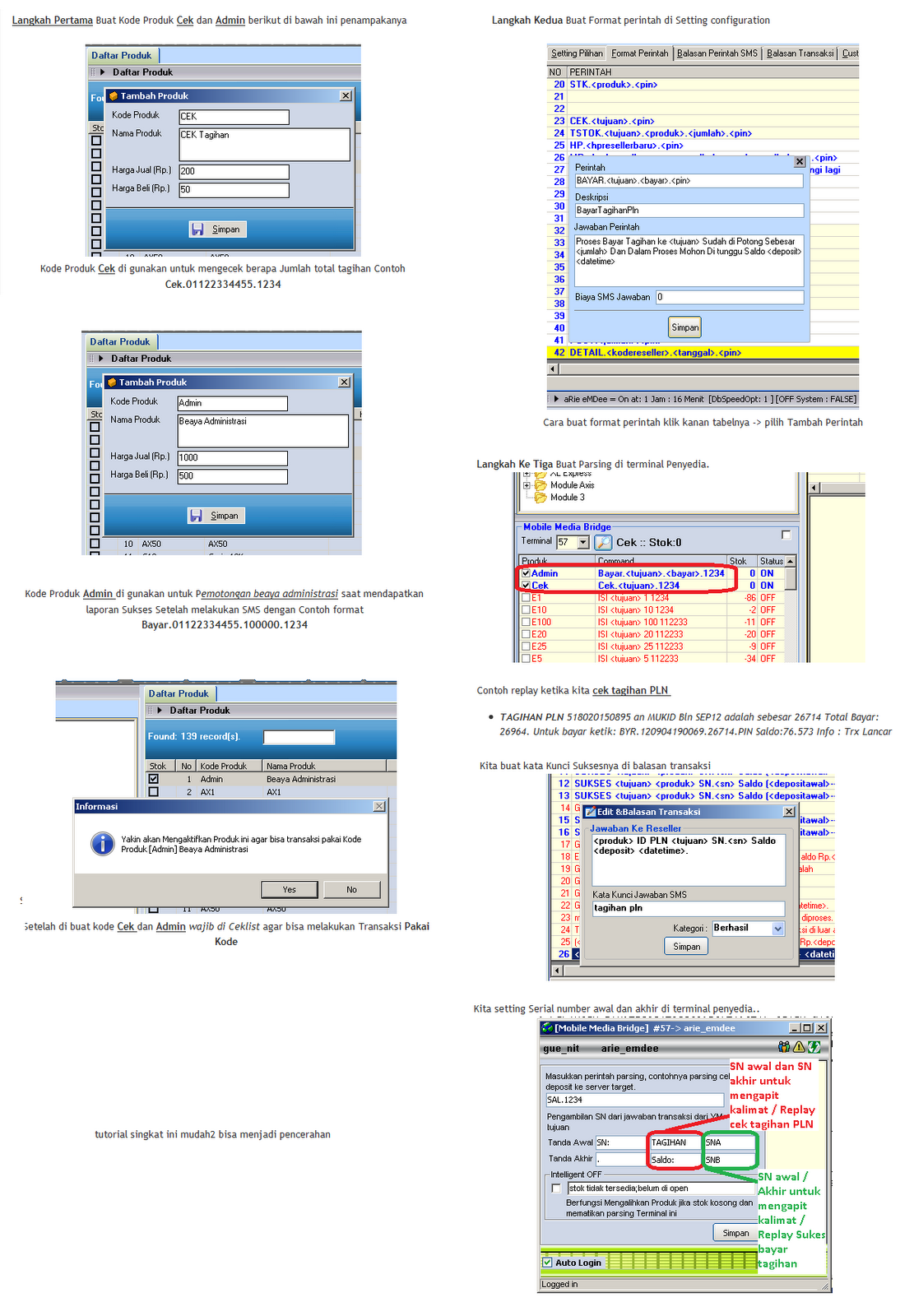Click the Kata Kunci field with tagihan pln
This screenshot has height=1316, width=914.
(689, 909)
